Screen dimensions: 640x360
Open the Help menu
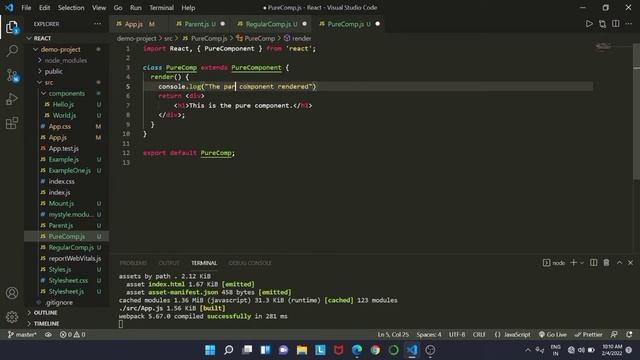click(188, 7)
